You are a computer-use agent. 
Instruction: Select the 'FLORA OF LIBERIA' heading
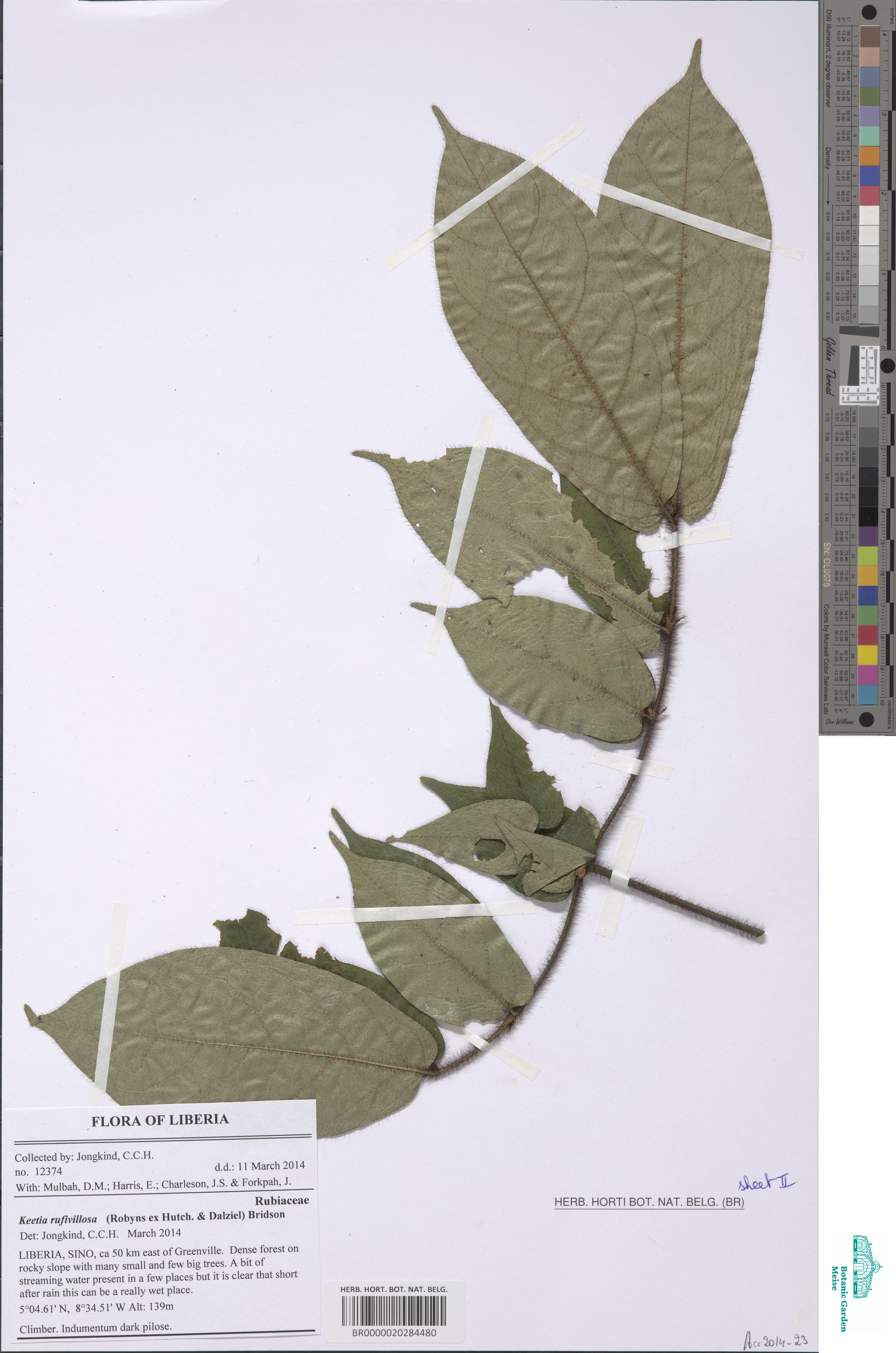[x=160, y=1120]
